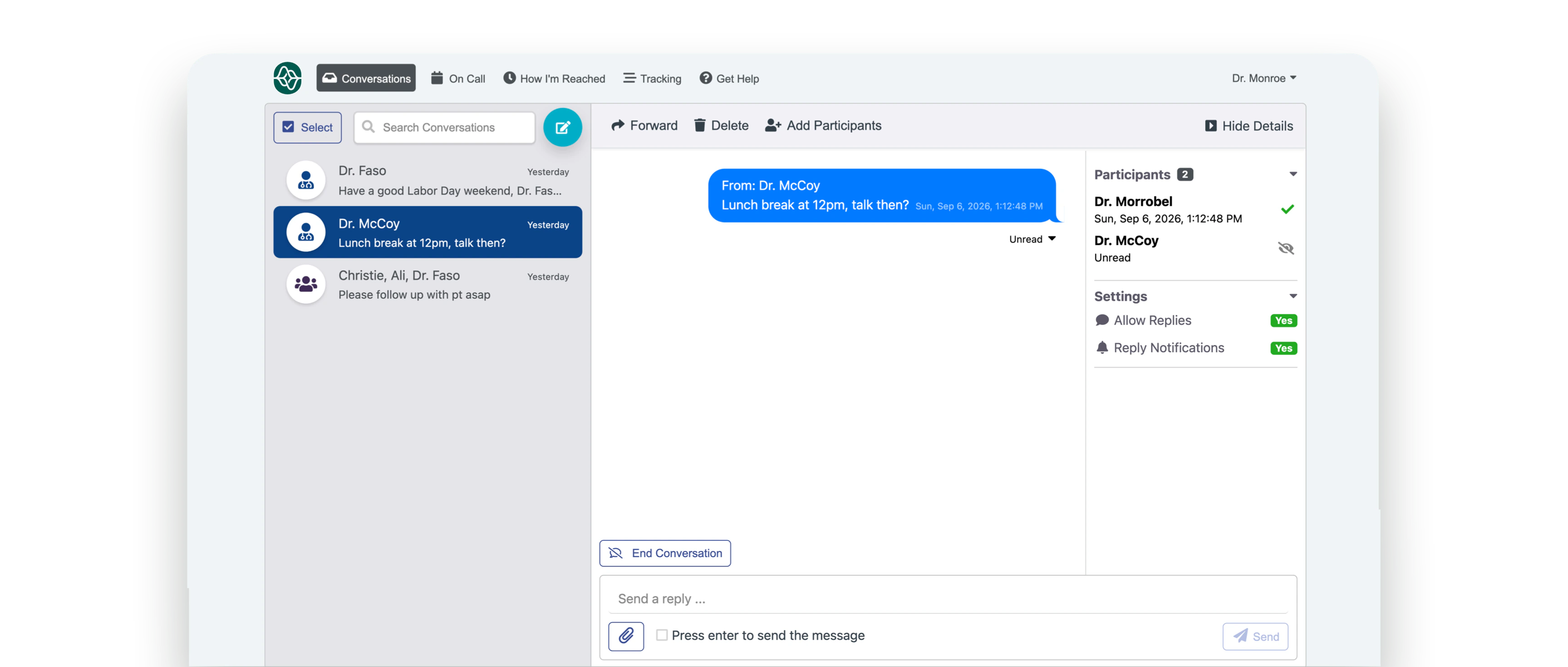This screenshot has width=1568, height=667.
Task: Go to the On Call tab
Action: click(458, 78)
